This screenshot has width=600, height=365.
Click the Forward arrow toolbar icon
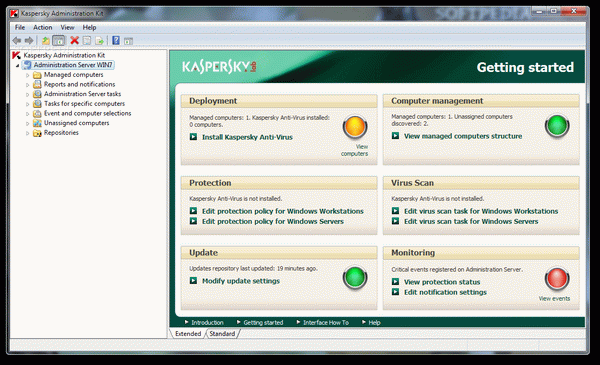coord(29,41)
